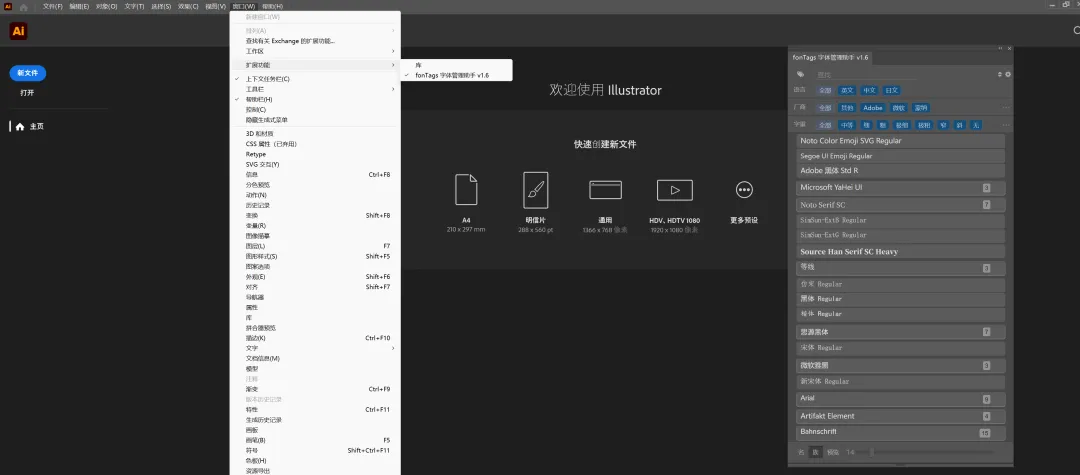Select 渐变 gradient panel entry
This screenshot has height=475, width=1080.
[315, 389]
